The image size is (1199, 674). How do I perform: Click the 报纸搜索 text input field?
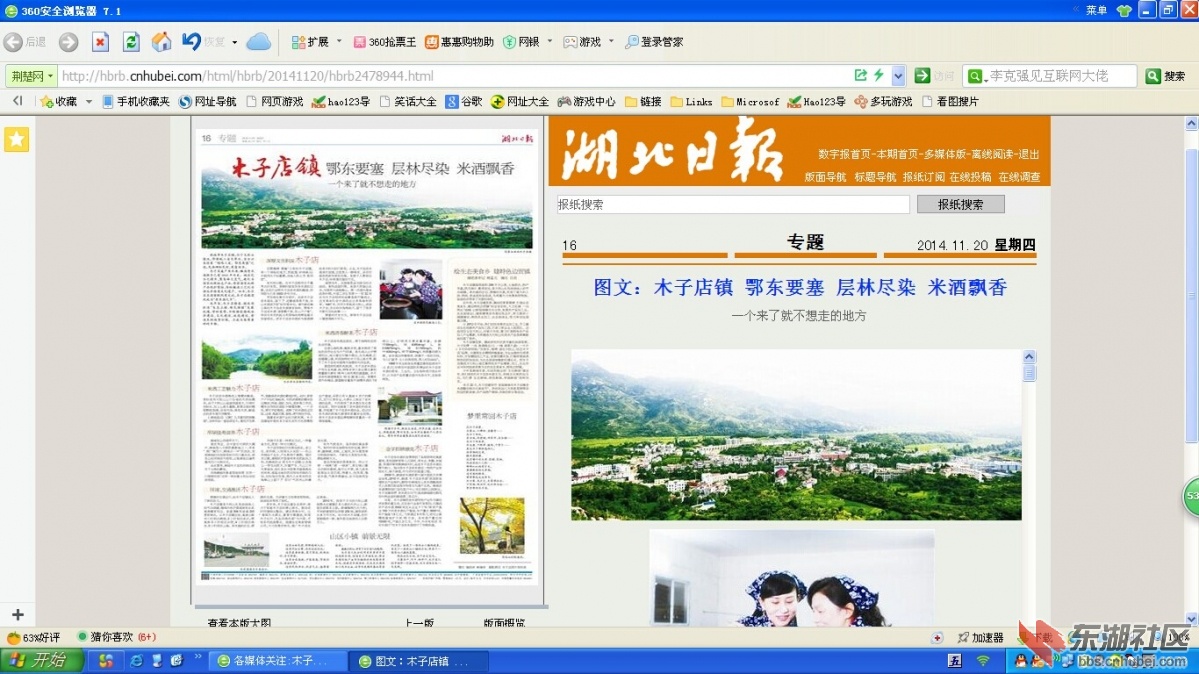click(x=733, y=204)
